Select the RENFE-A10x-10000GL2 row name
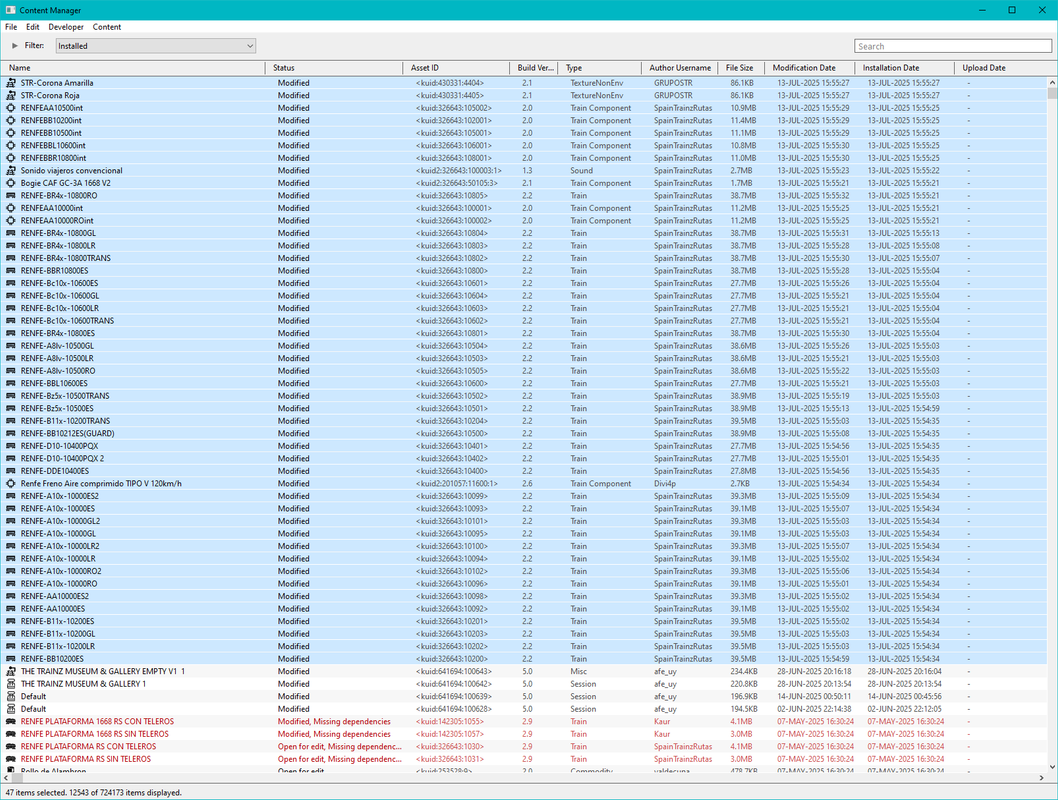1058x800 pixels. tap(60, 521)
